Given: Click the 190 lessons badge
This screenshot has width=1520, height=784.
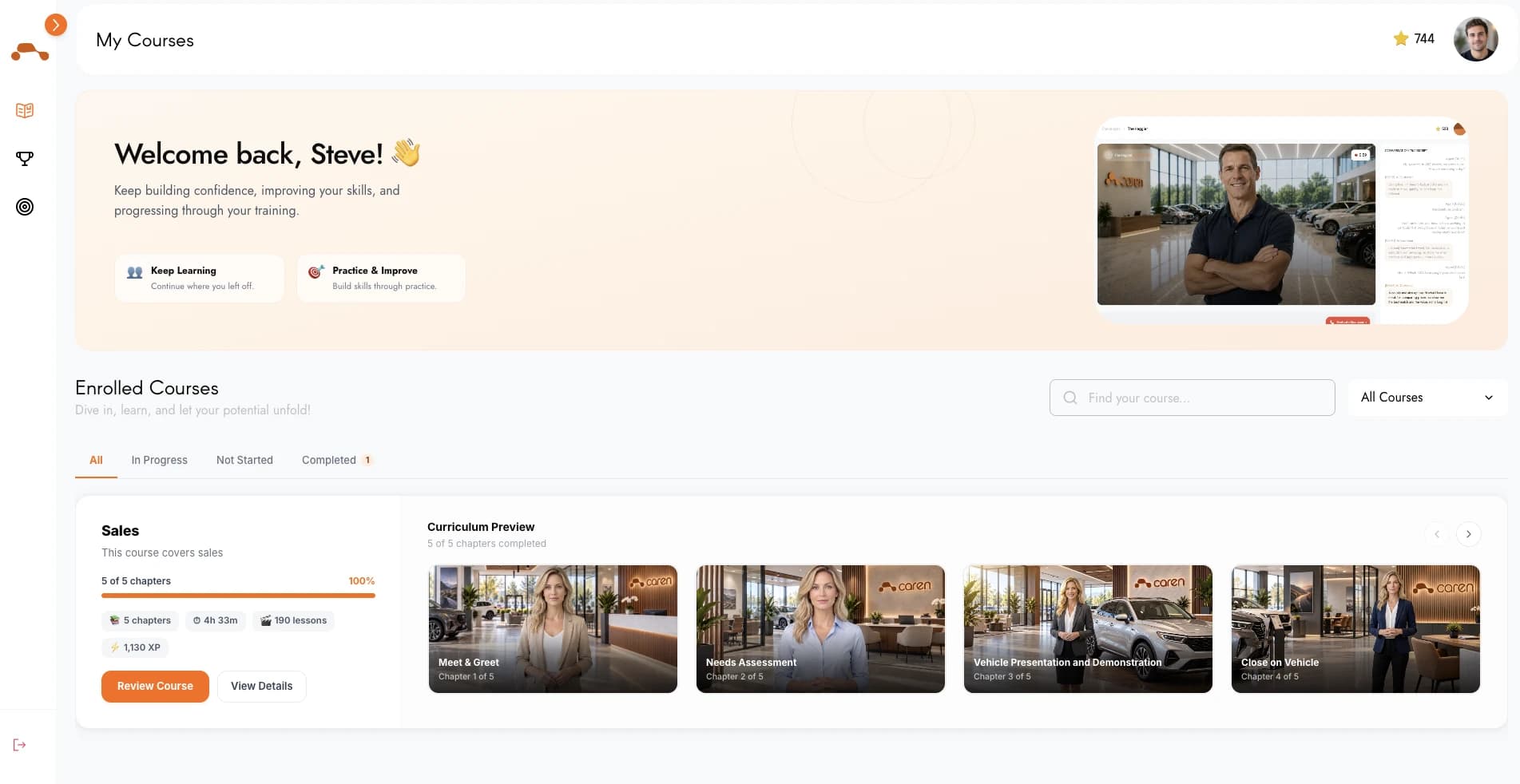Looking at the screenshot, I should 293,620.
